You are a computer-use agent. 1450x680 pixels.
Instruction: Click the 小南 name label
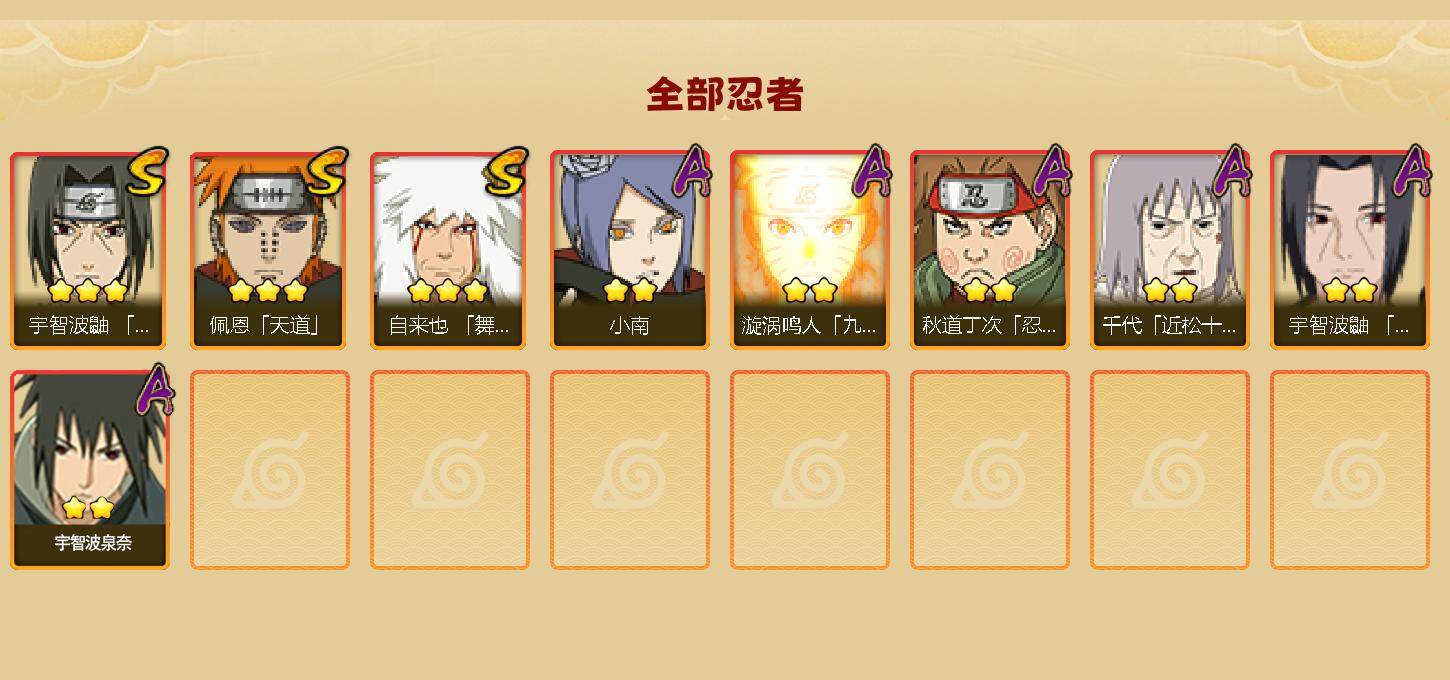tap(630, 326)
